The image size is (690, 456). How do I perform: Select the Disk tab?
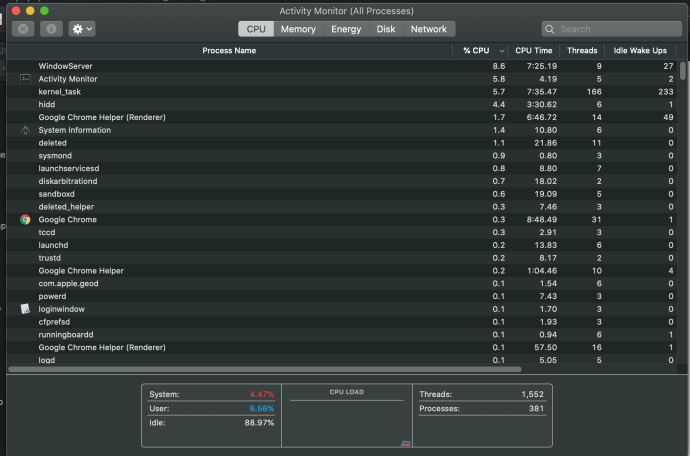pos(386,29)
